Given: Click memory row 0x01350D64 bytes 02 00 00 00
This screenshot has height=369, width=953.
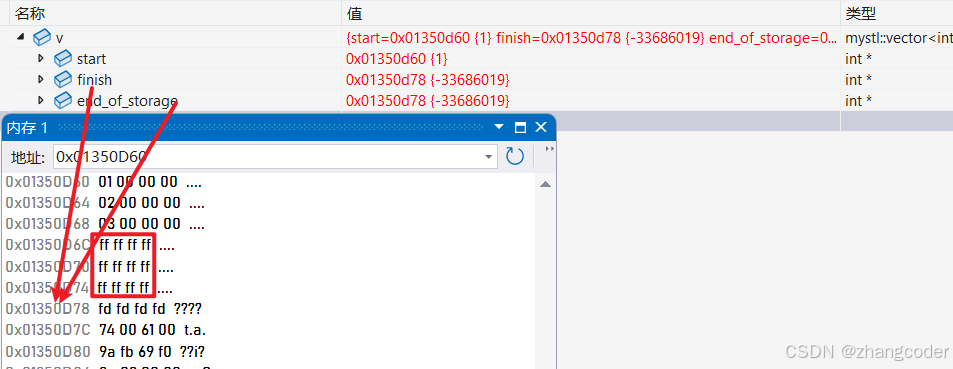Looking at the screenshot, I should click(x=139, y=202).
